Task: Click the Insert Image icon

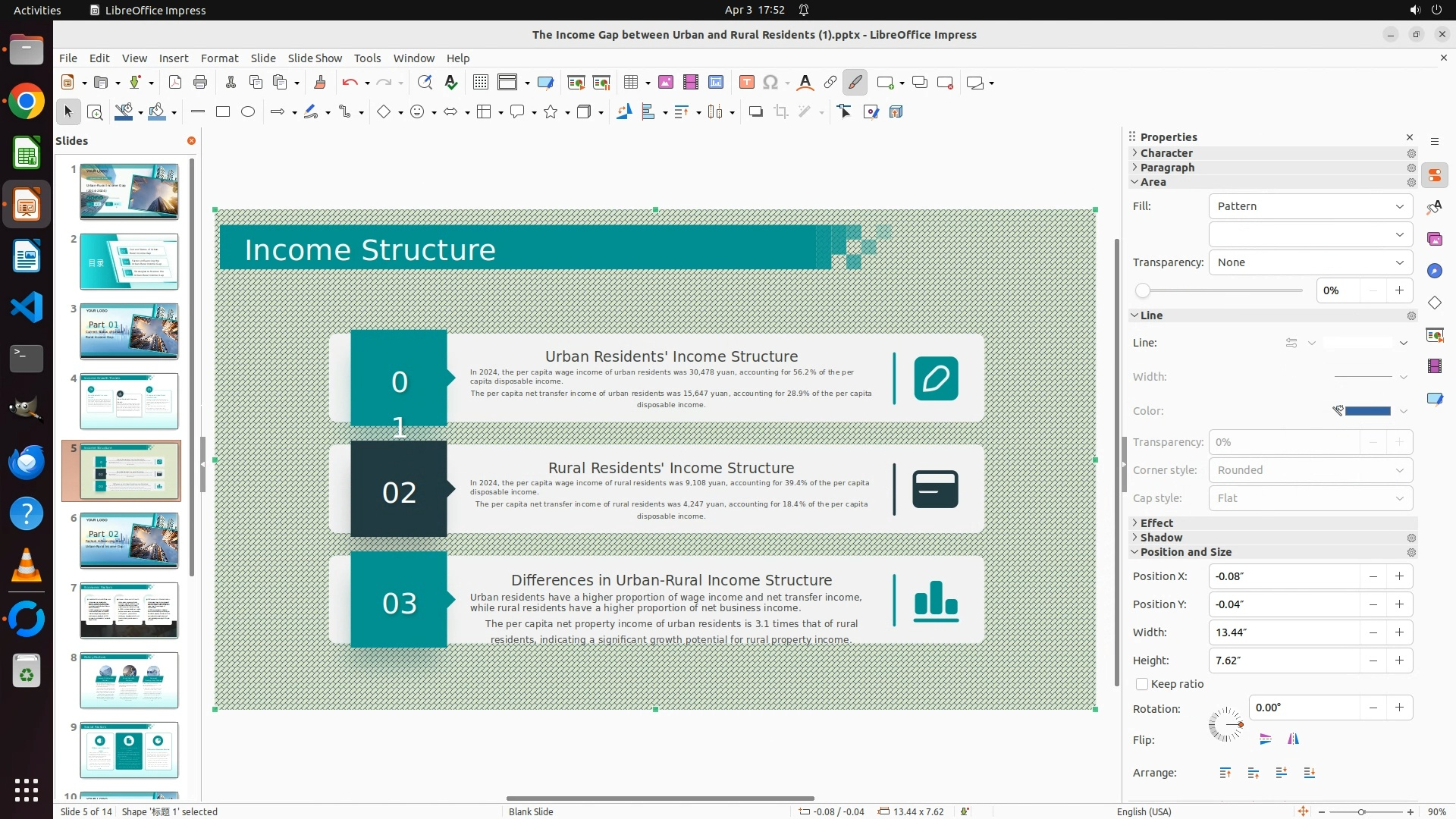Action: tap(666, 83)
